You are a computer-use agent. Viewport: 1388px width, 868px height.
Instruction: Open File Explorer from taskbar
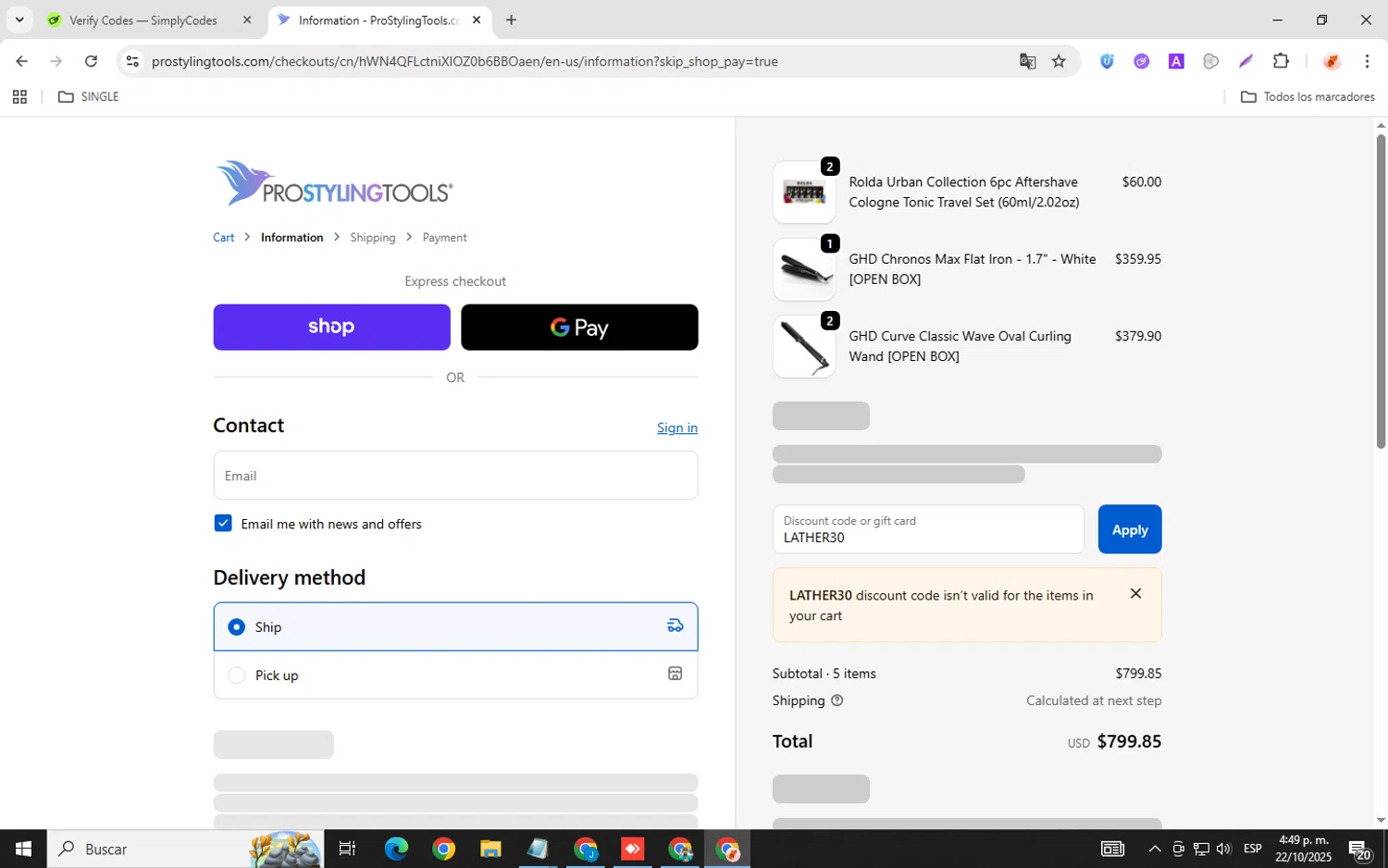[490, 849]
